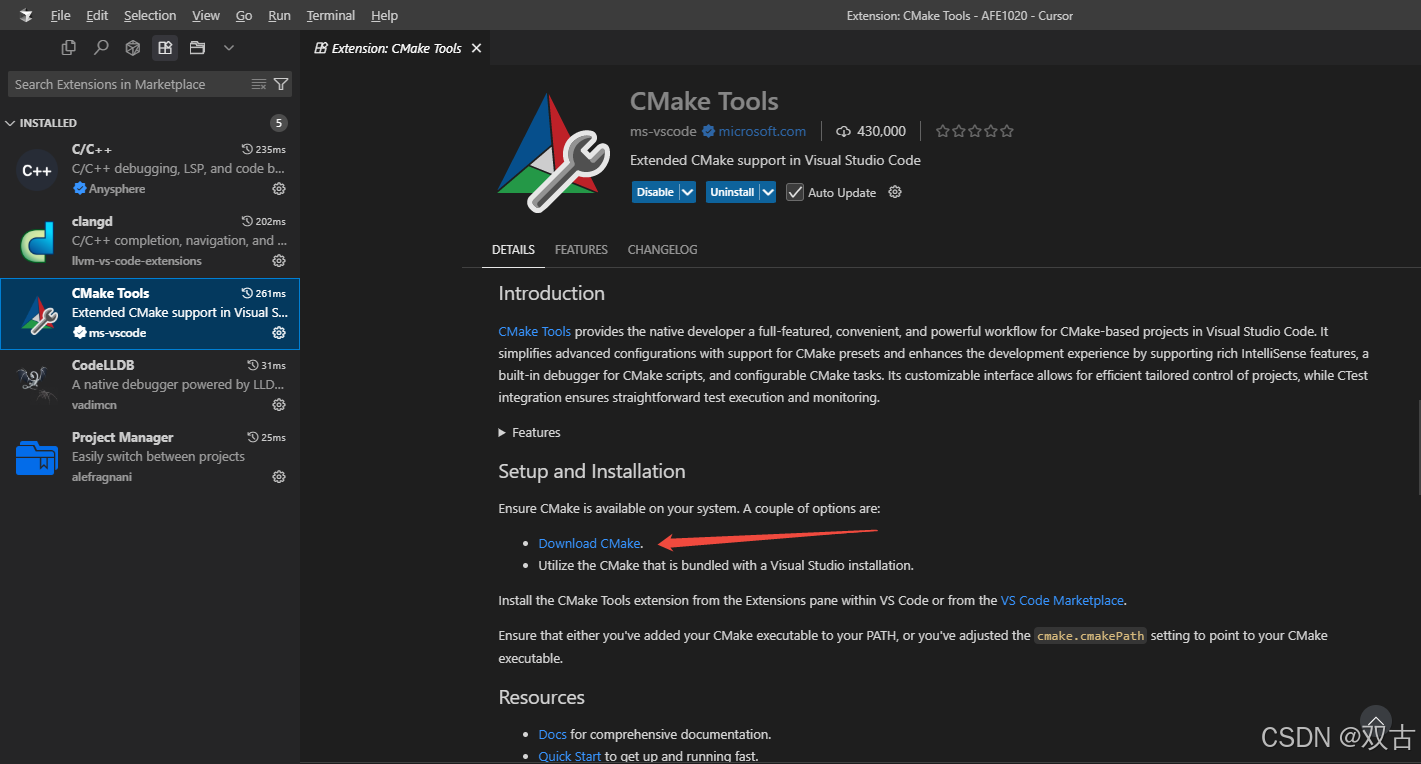Open the CodeLLDB extension settings gear
This screenshot has width=1421, height=764.
pos(279,405)
